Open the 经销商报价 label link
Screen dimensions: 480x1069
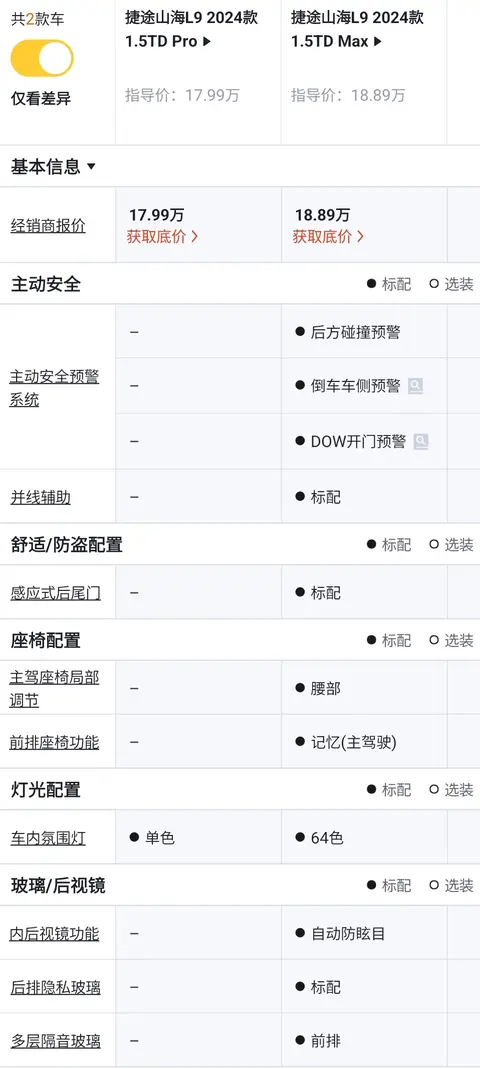[x=48, y=226]
